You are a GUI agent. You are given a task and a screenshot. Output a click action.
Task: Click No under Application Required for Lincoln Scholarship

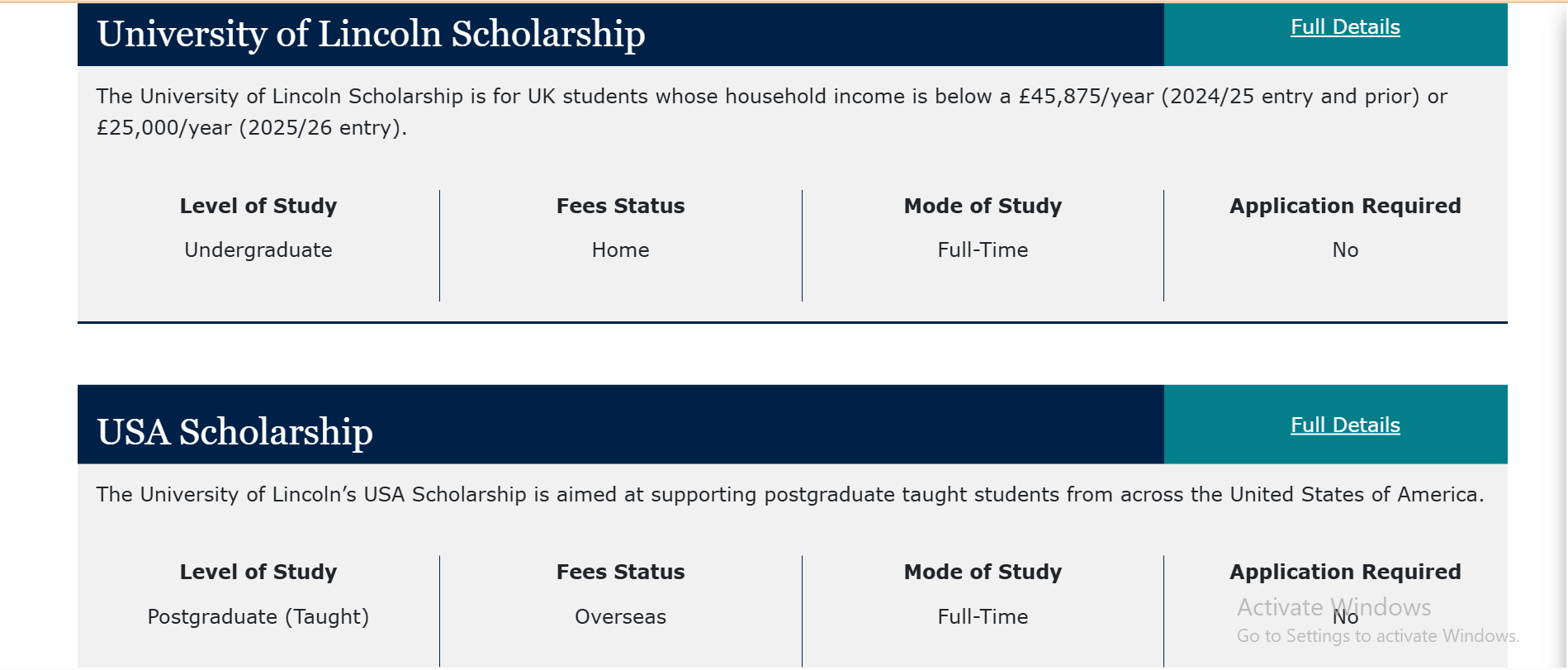1344,249
